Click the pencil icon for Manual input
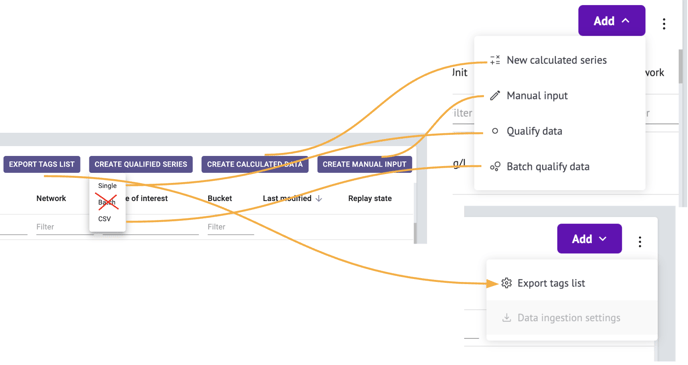The height and width of the screenshot is (365, 688). [495, 96]
